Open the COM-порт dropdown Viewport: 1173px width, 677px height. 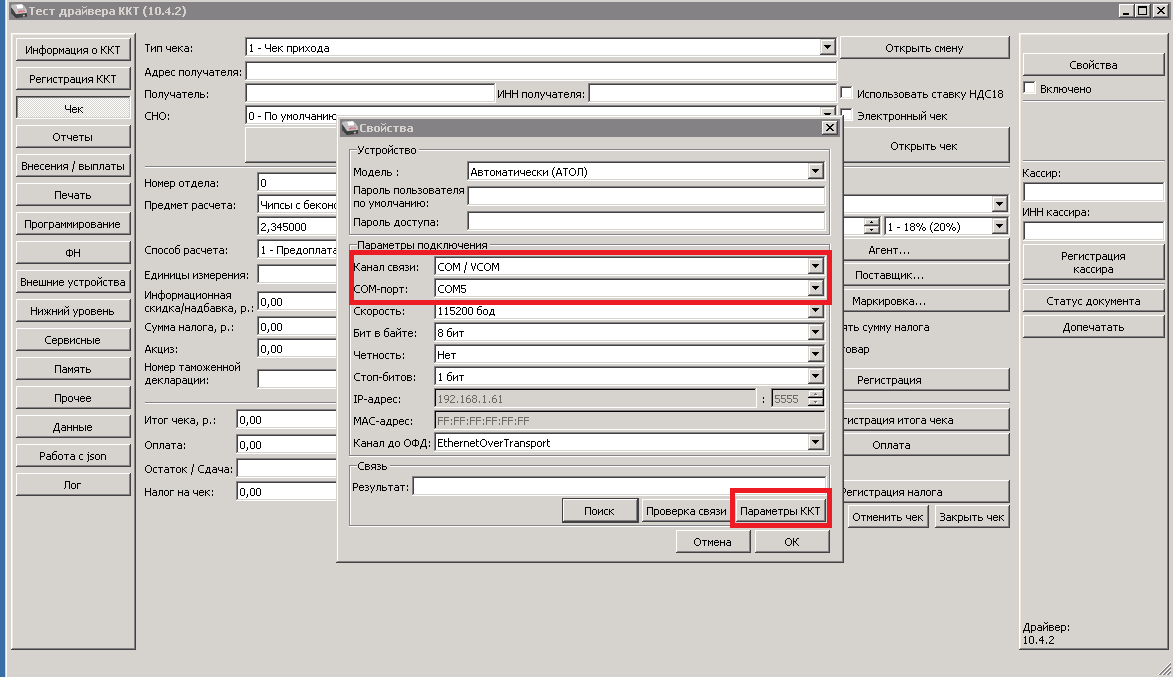tap(816, 289)
